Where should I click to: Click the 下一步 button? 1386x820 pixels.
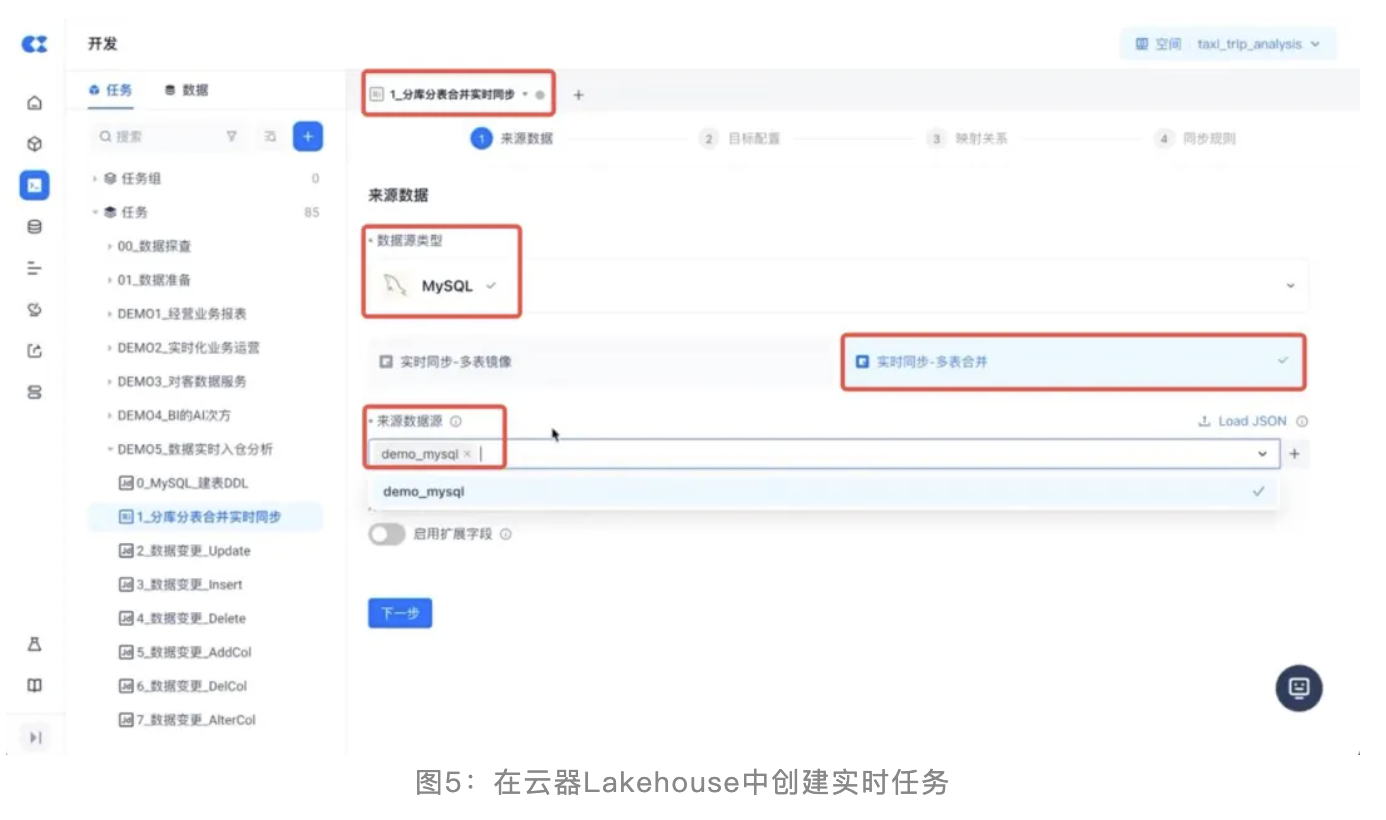tap(400, 613)
